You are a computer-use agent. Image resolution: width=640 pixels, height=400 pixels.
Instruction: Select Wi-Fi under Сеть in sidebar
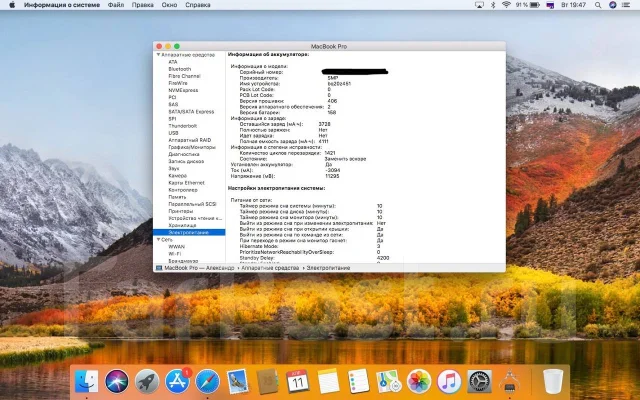[175, 254]
